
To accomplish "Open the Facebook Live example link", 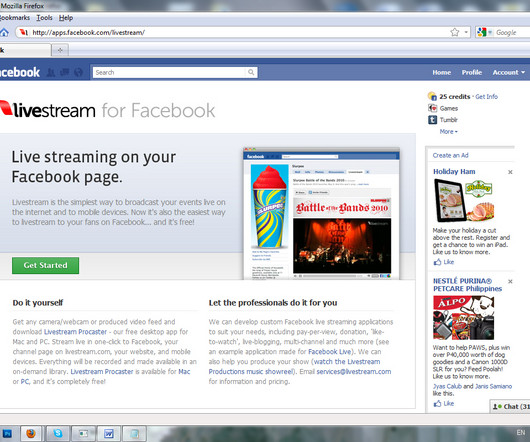I will pos(330,352).
